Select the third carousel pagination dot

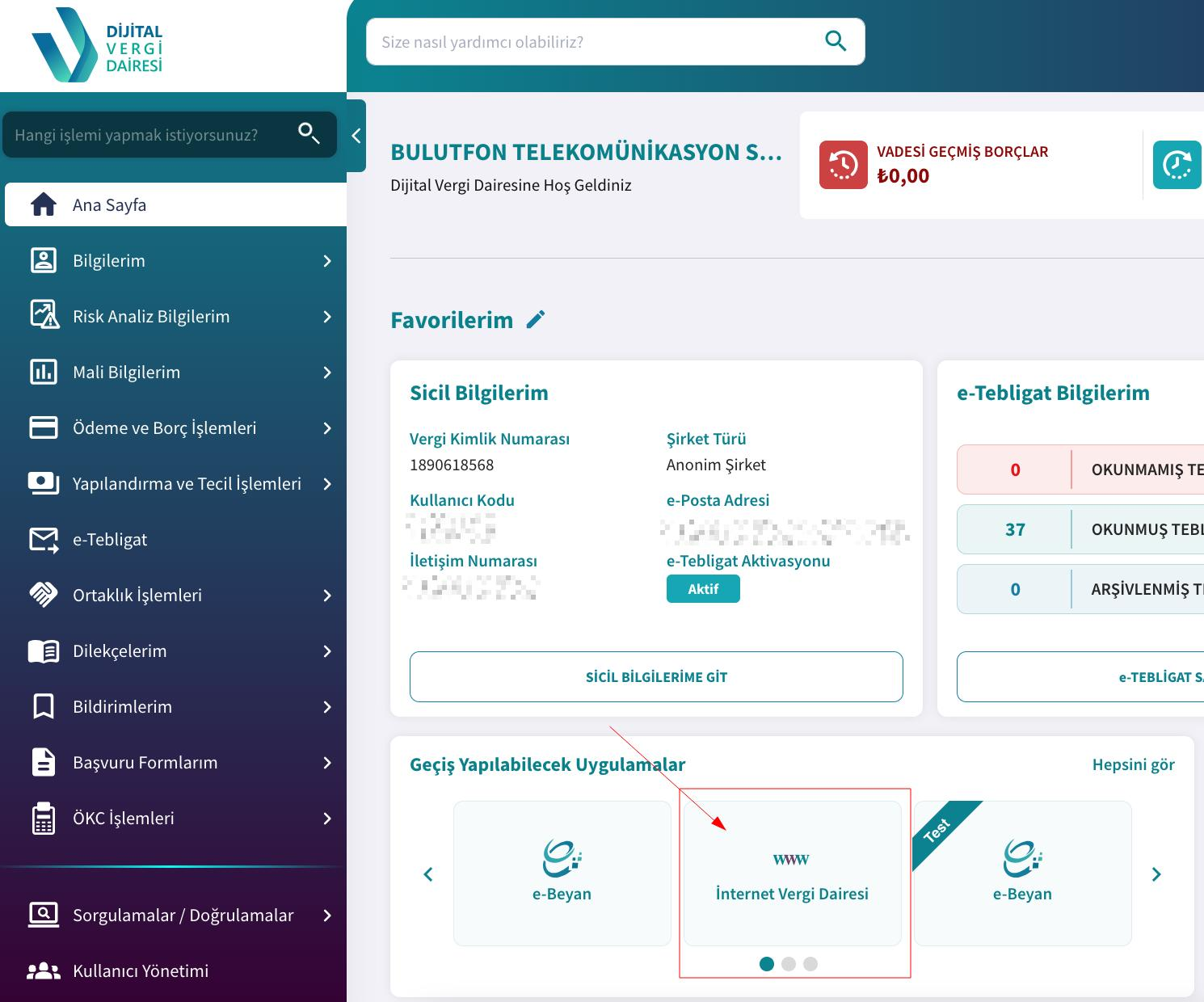[810, 963]
